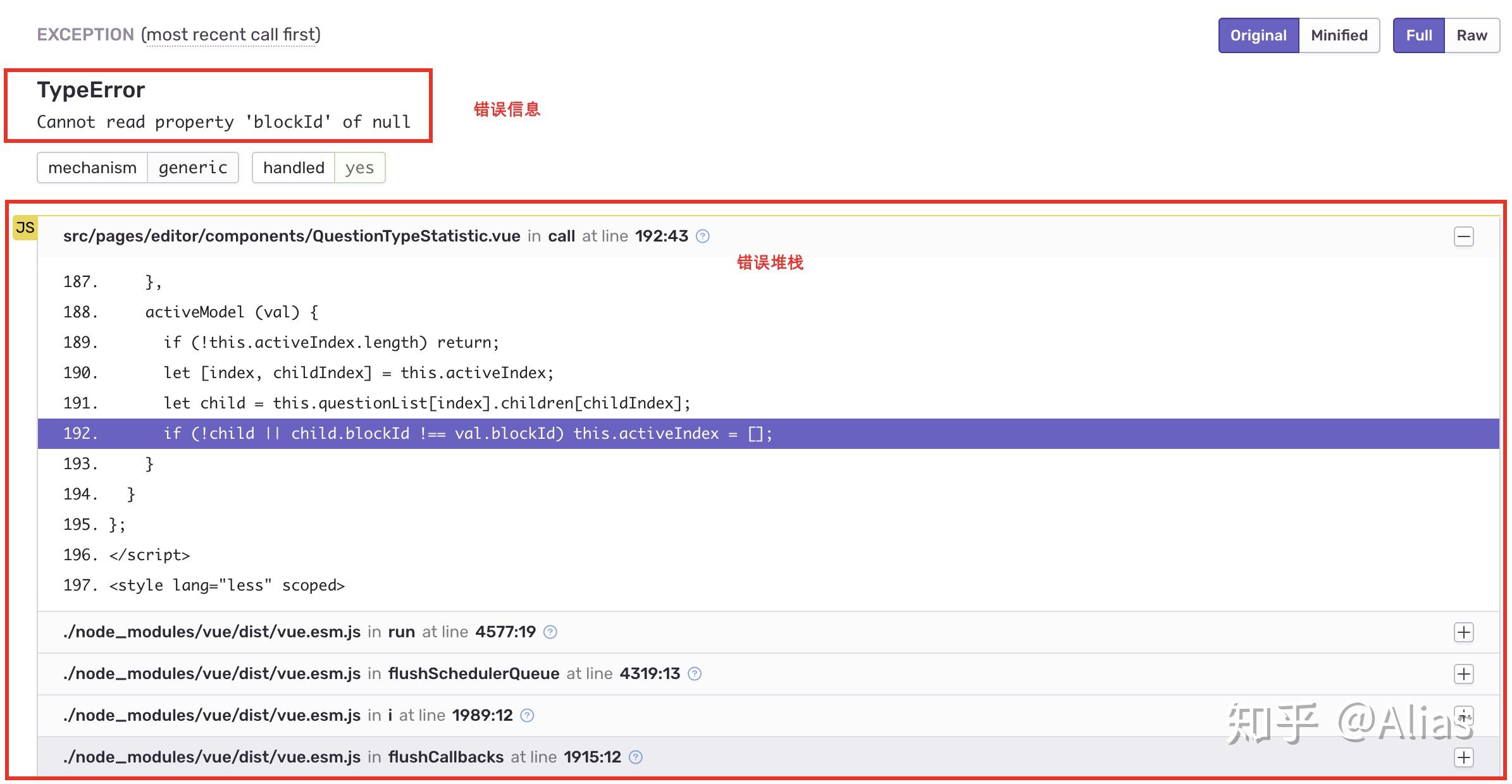Click help icon beside flushCallbacks line 1915:12
Image resolution: width=1512 pixels, height=784 pixels.
[636, 757]
